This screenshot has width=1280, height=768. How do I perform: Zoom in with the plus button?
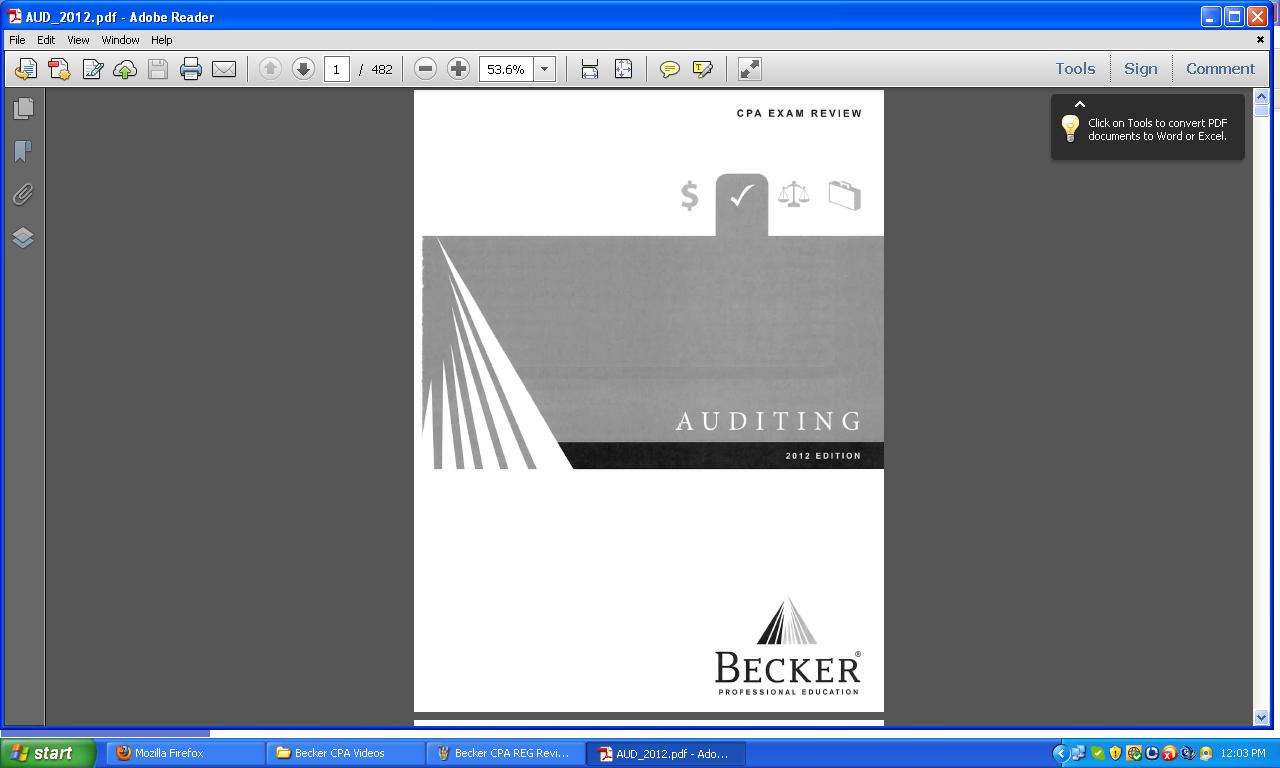pyautogui.click(x=458, y=69)
